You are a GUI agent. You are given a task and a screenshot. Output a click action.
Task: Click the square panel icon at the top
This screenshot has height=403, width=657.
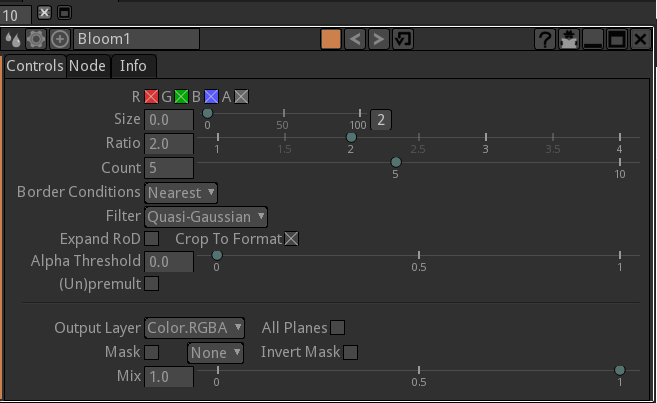pyautogui.click(x=65, y=13)
